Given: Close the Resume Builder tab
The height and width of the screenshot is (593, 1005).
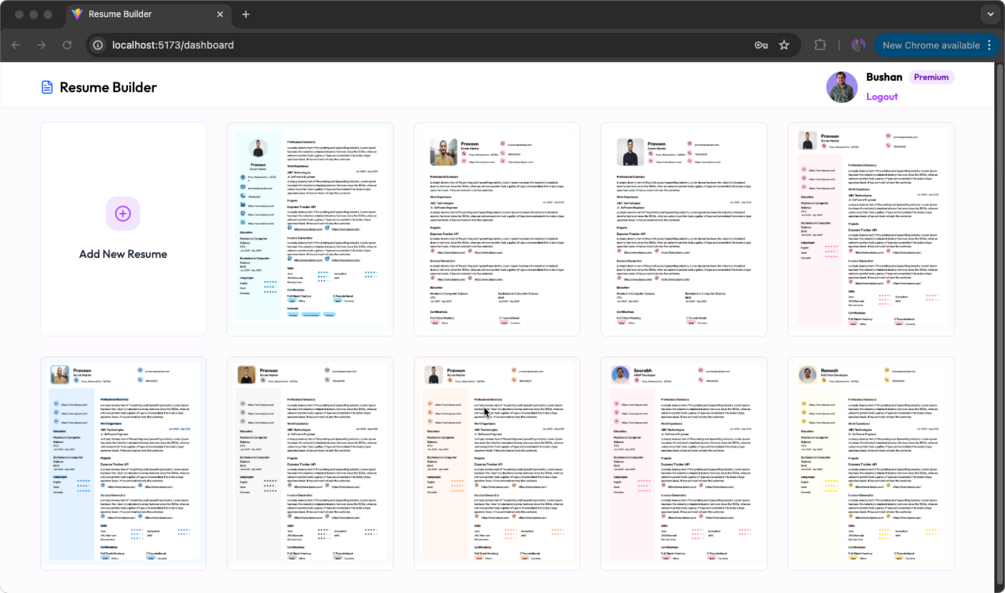Looking at the screenshot, I should click(x=220, y=14).
